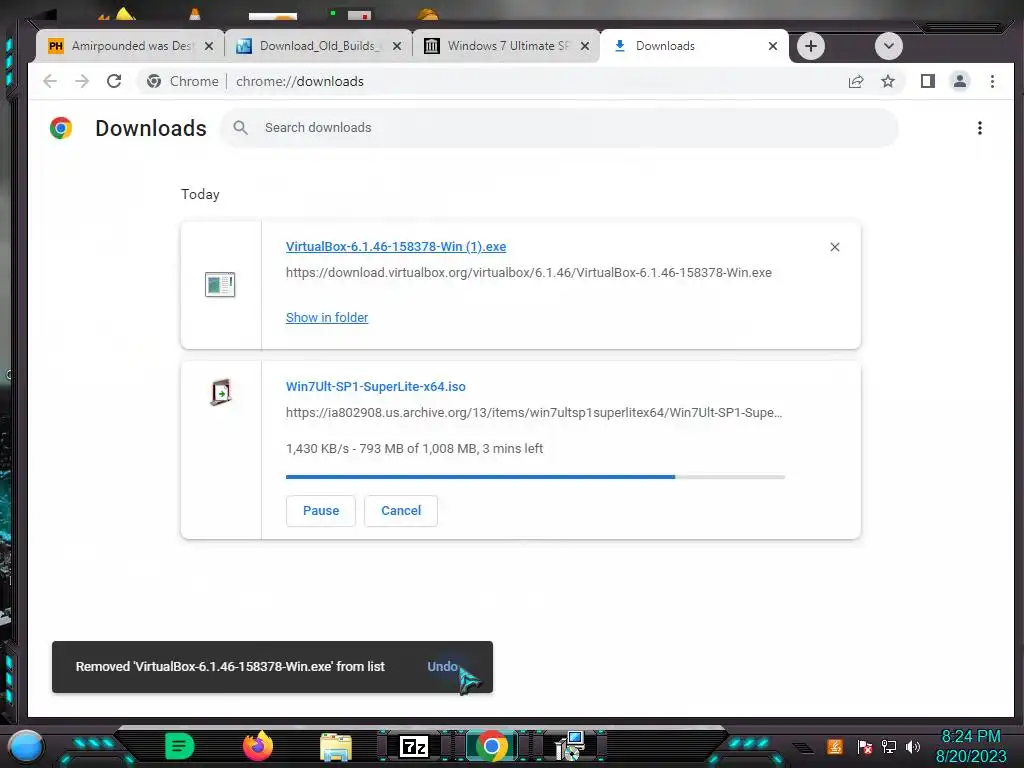Viewport: 1024px width, 768px height.
Task: Open the Downloads page three-dot menu
Action: click(x=980, y=128)
